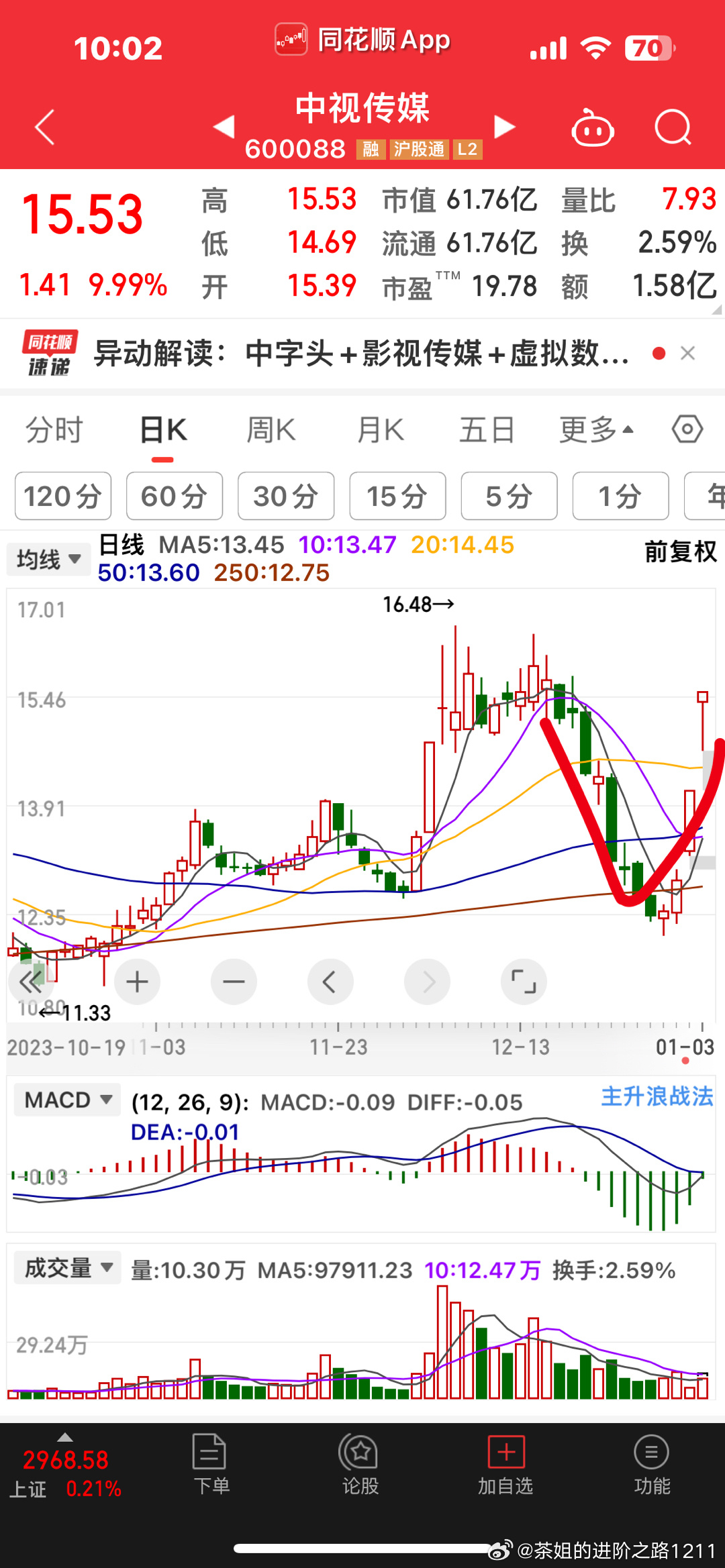
Task: Add stock via 加自选
Action: (x=505, y=1465)
